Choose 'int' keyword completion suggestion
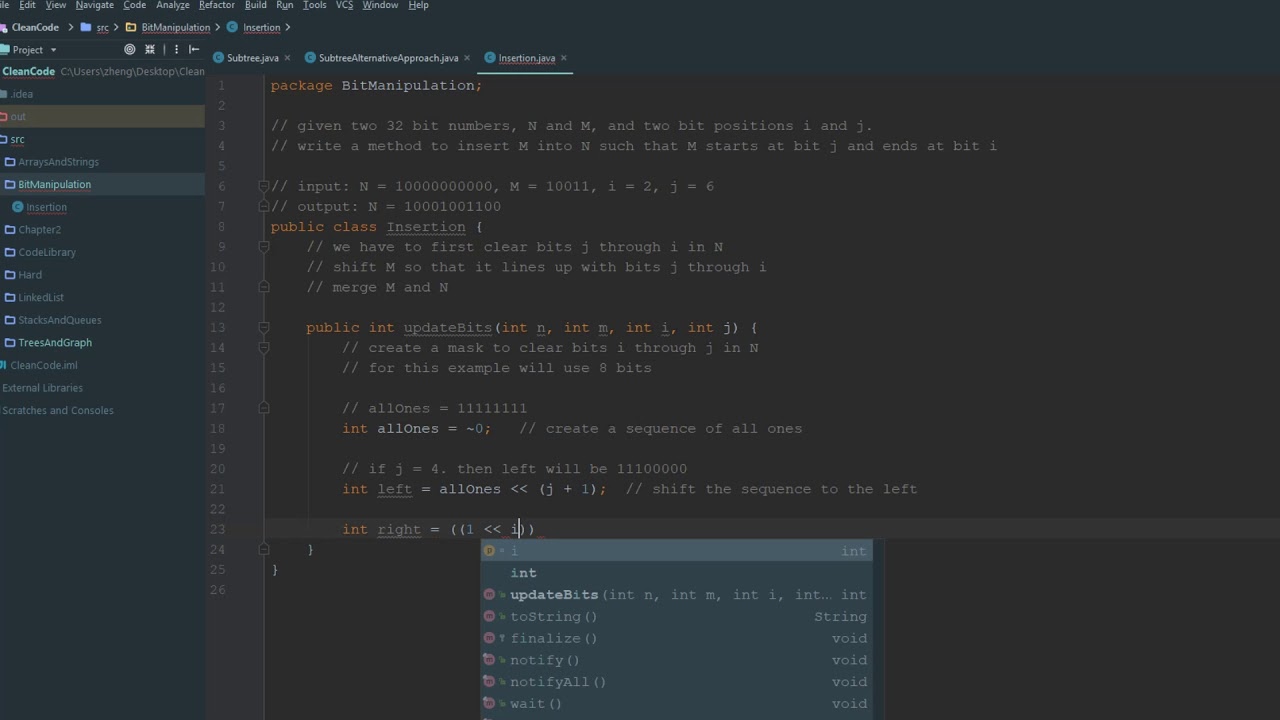1280x720 pixels. point(676,573)
